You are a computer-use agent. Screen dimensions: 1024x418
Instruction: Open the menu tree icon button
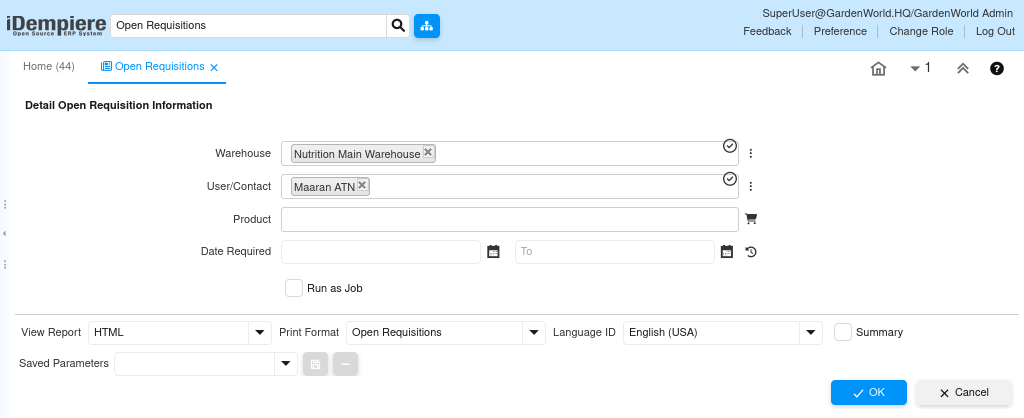point(427,25)
